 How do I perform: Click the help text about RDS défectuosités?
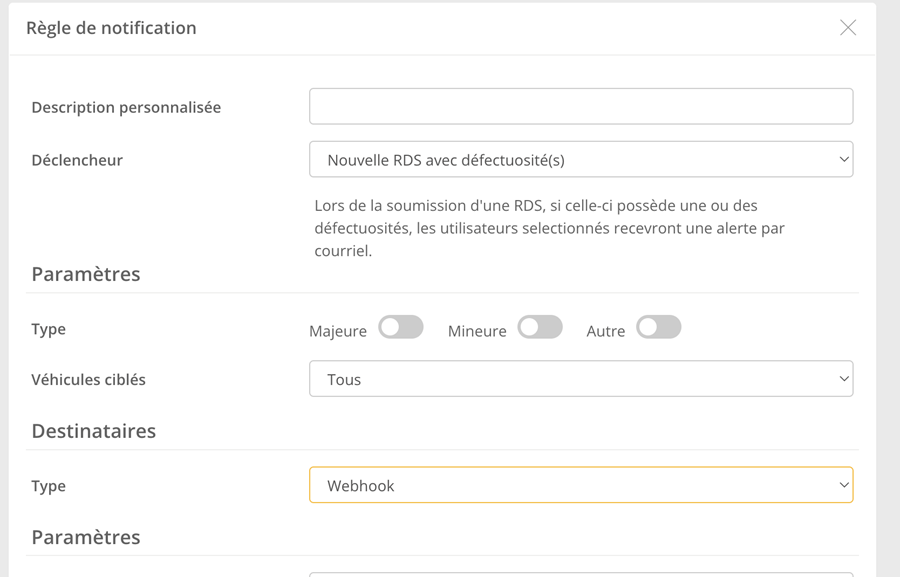pos(549,228)
